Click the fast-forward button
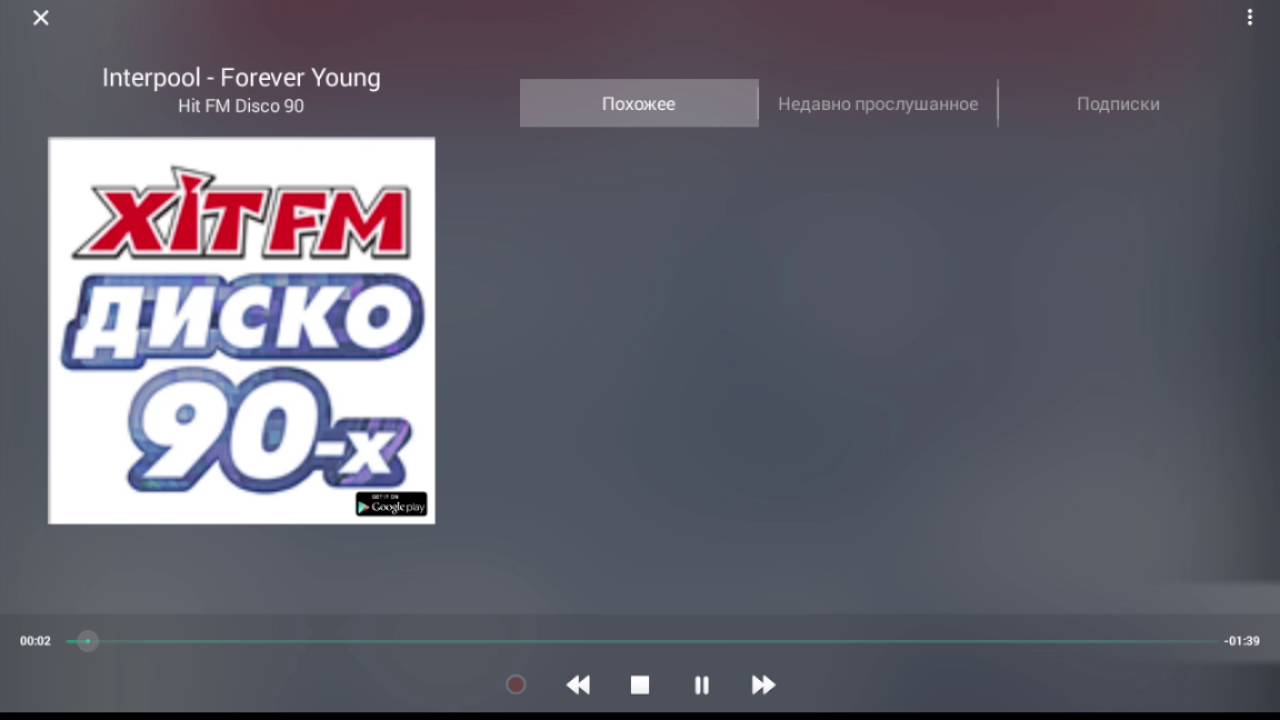 coord(763,685)
